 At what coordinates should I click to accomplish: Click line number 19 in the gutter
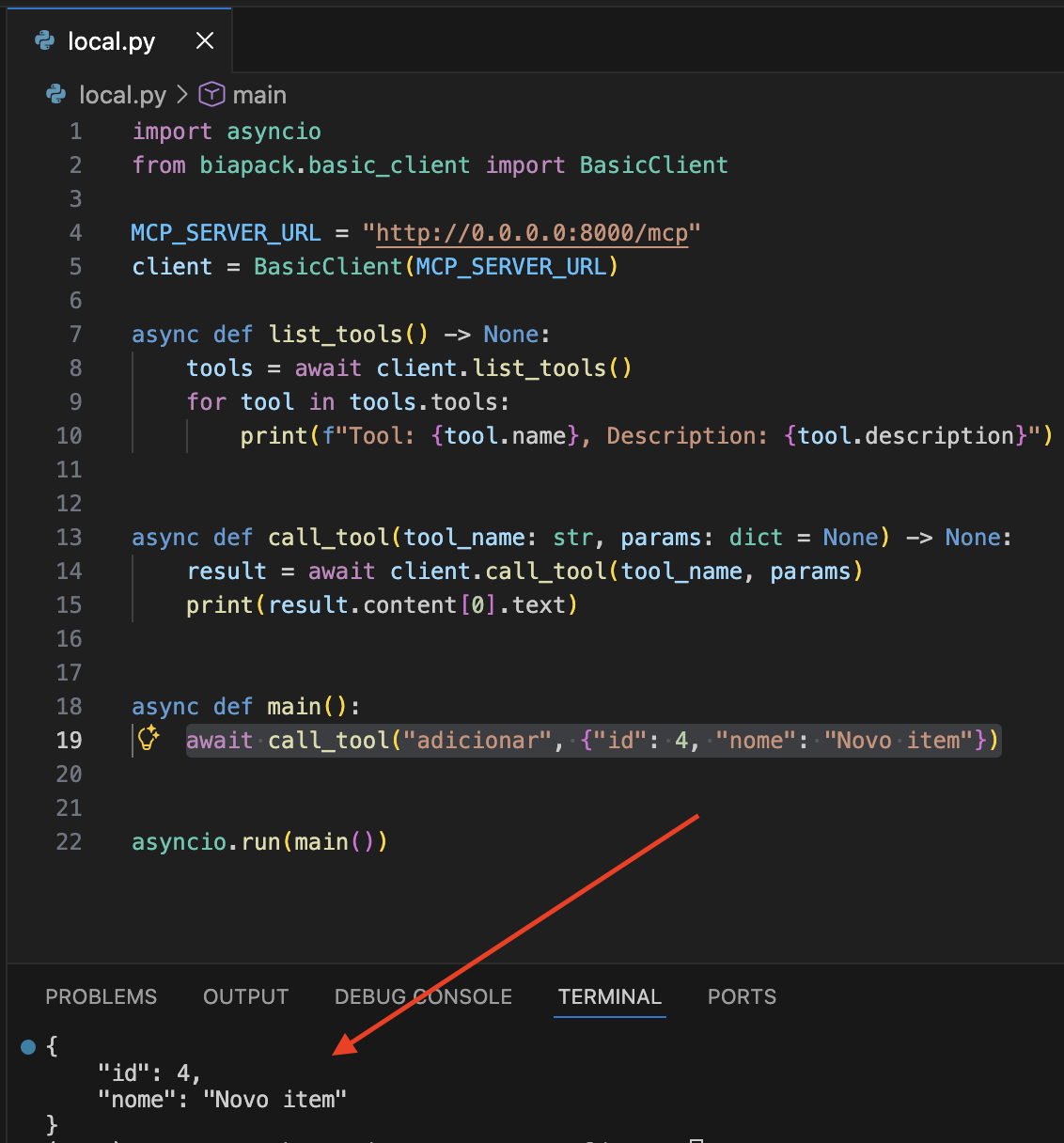click(70, 740)
